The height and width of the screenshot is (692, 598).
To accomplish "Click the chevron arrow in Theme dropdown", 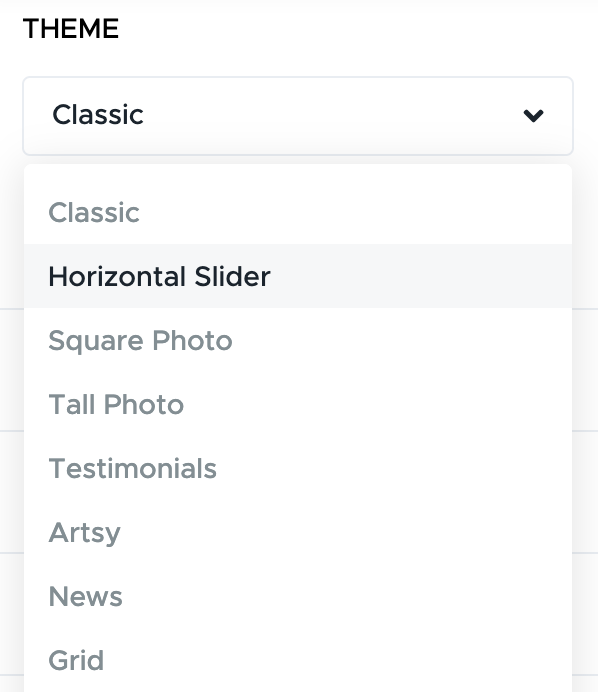I will pyautogui.click(x=533, y=116).
